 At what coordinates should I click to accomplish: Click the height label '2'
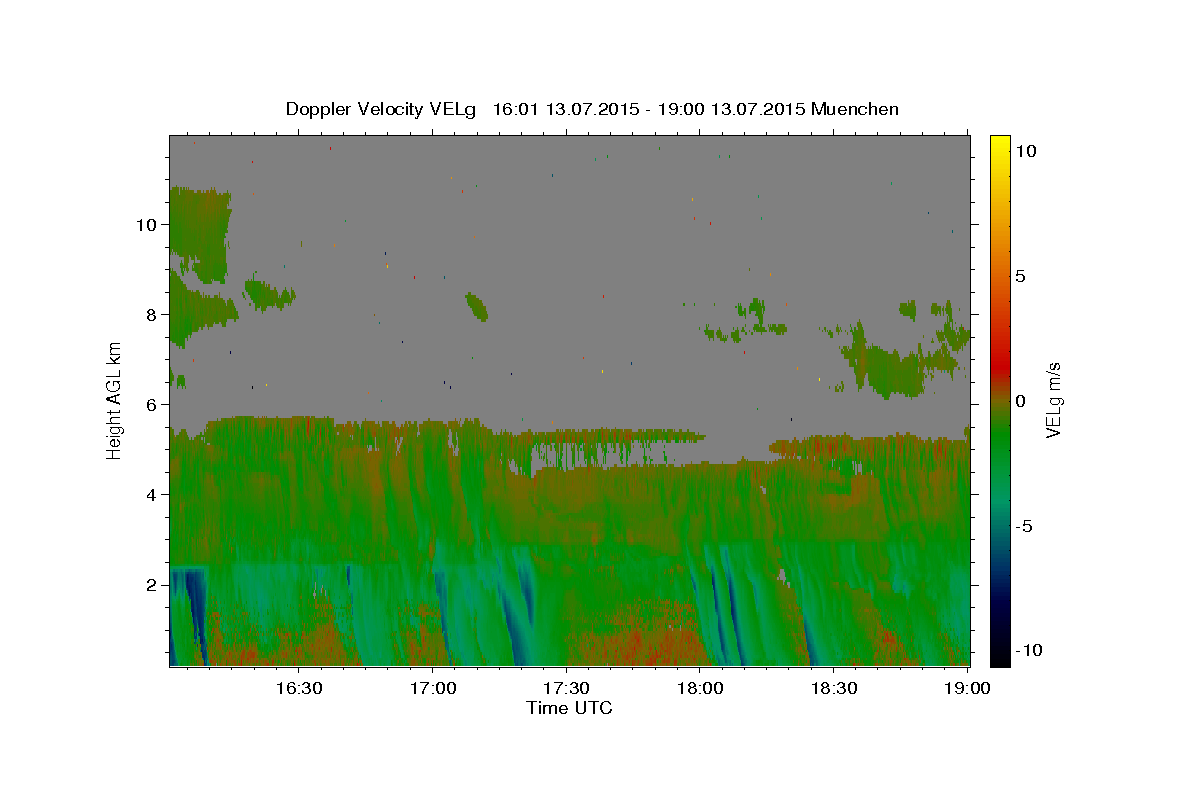[152, 584]
